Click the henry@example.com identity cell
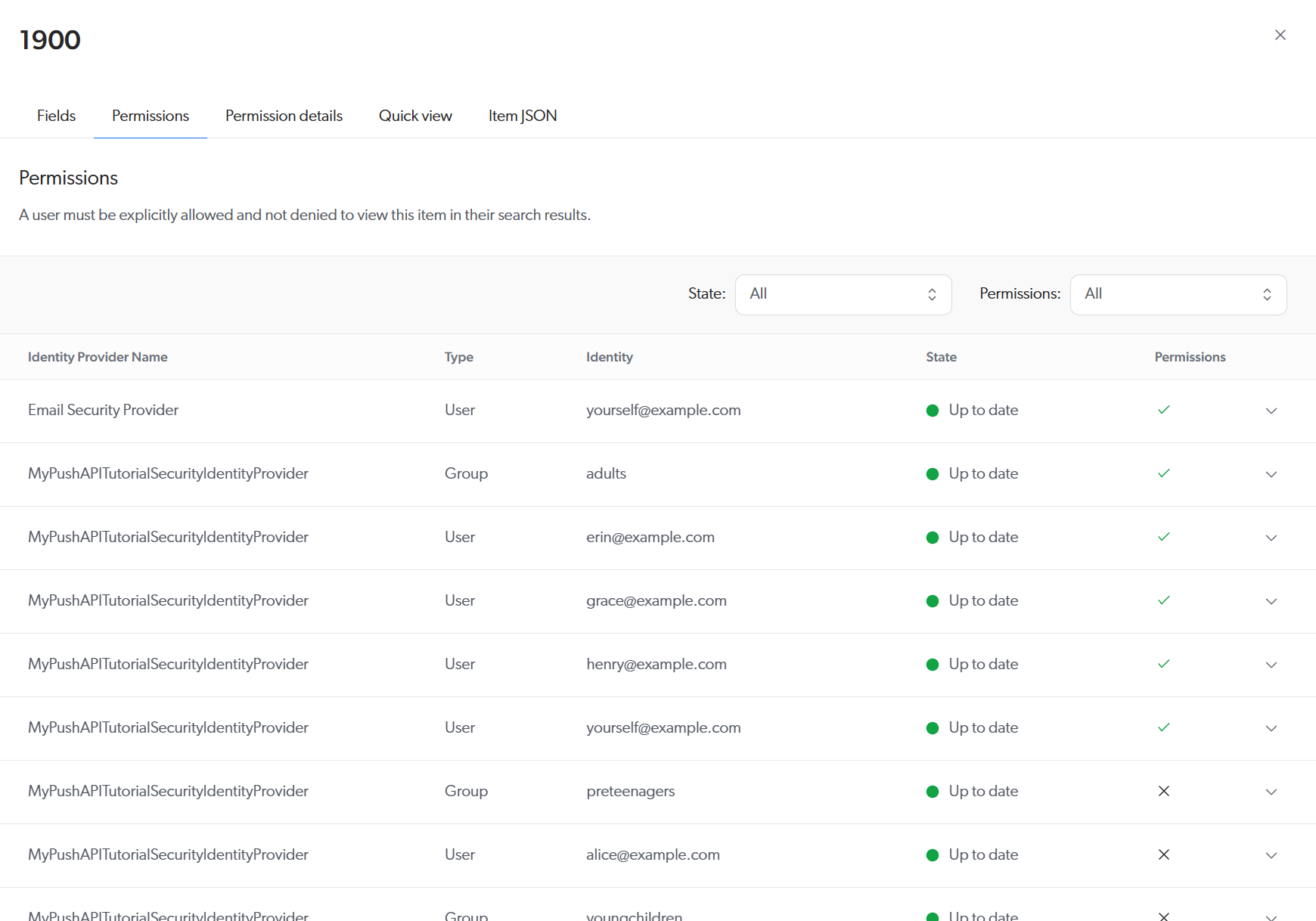 tap(656, 664)
